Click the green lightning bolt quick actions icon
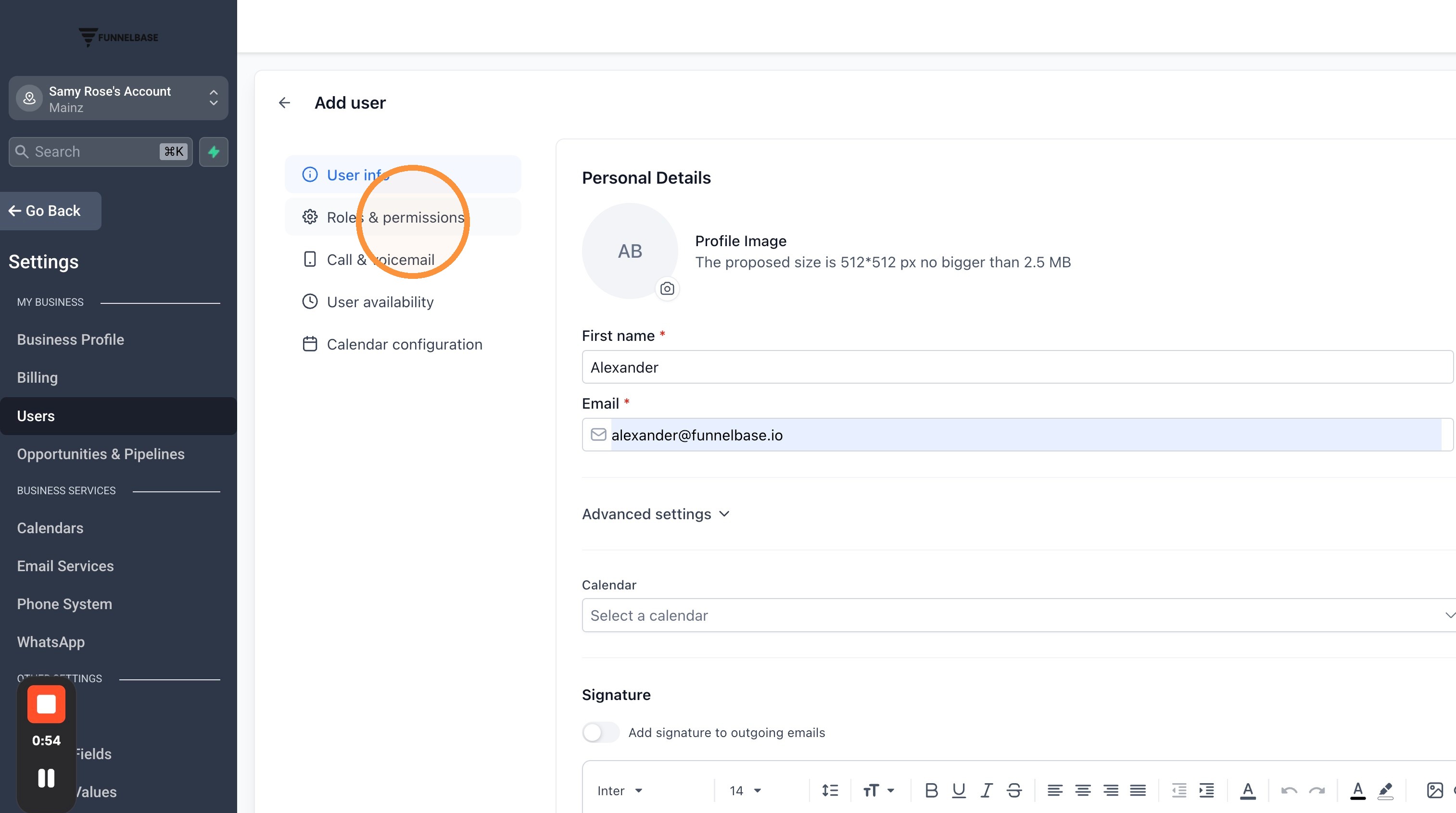Viewport: 1456px width, 813px height. [x=214, y=151]
